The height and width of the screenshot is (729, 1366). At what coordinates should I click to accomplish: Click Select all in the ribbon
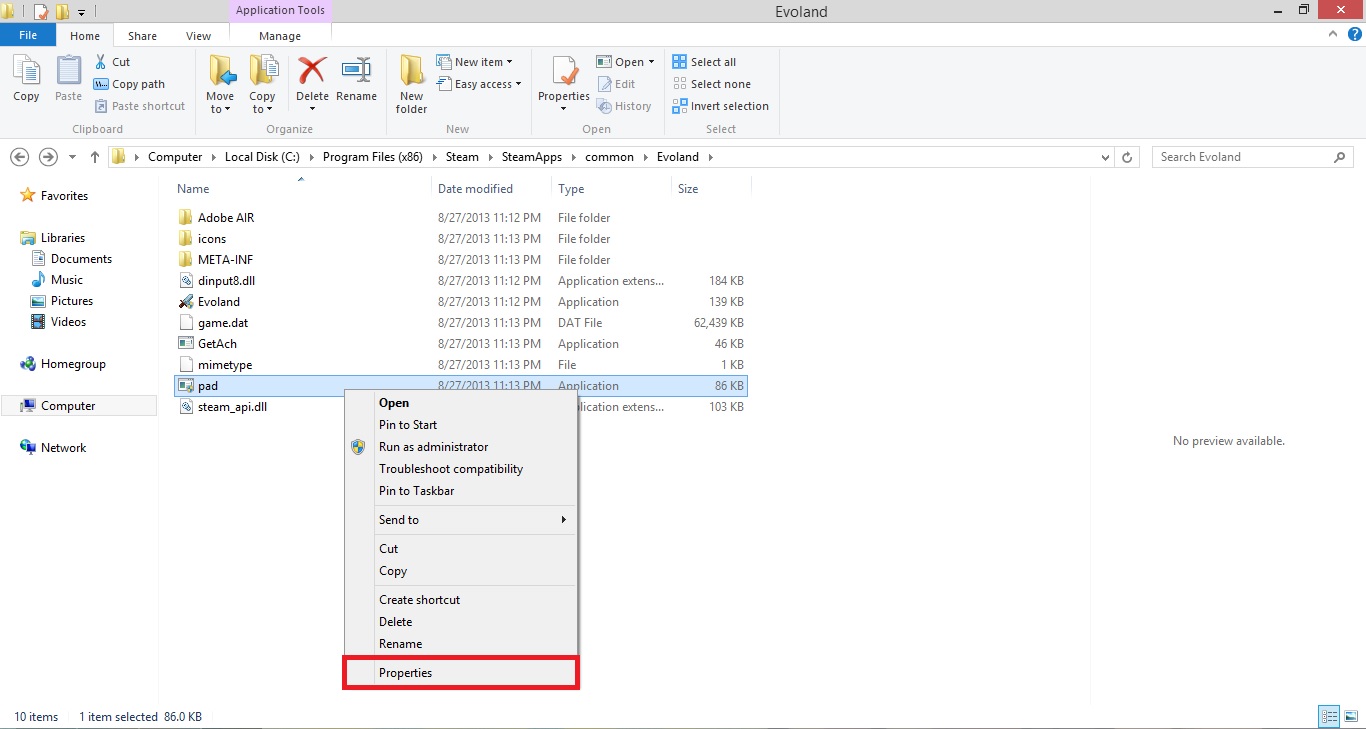coord(704,62)
